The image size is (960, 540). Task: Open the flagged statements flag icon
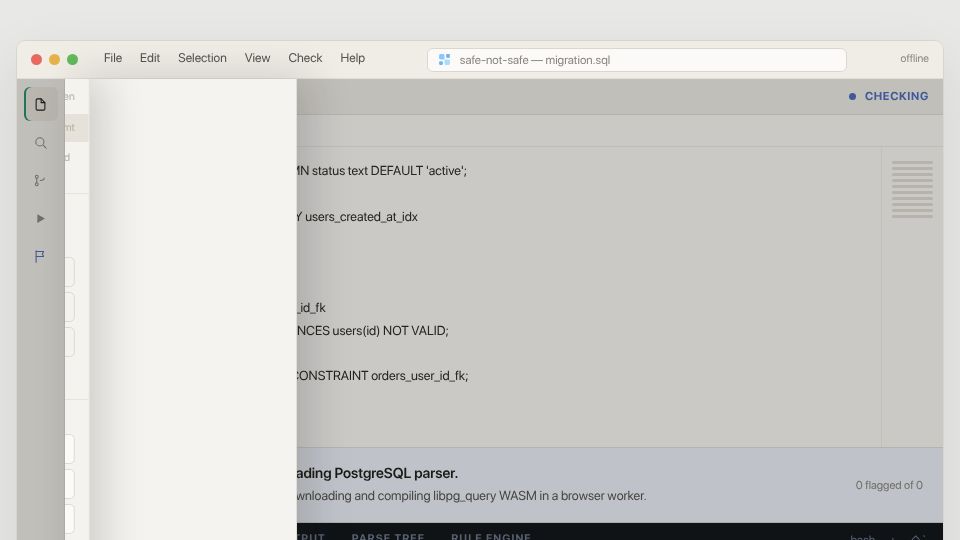click(x=40, y=256)
